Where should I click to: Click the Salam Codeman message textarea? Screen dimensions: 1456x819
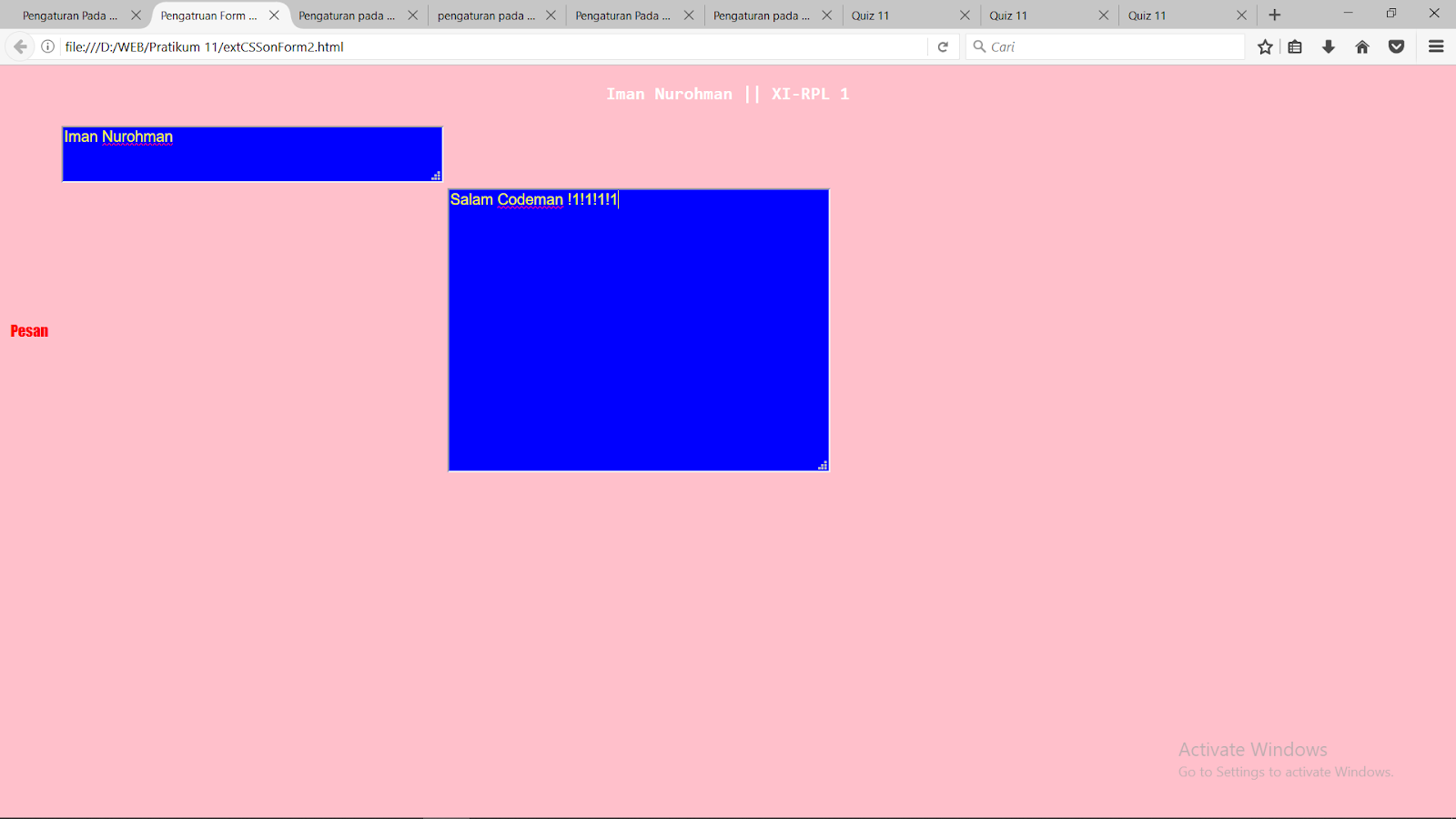point(637,329)
